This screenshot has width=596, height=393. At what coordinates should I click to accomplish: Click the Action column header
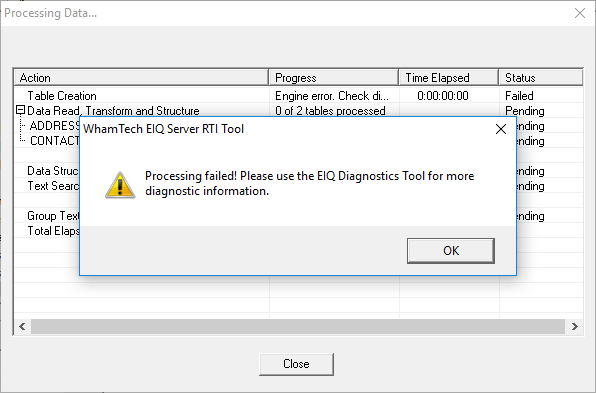click(x=141, y=78)
